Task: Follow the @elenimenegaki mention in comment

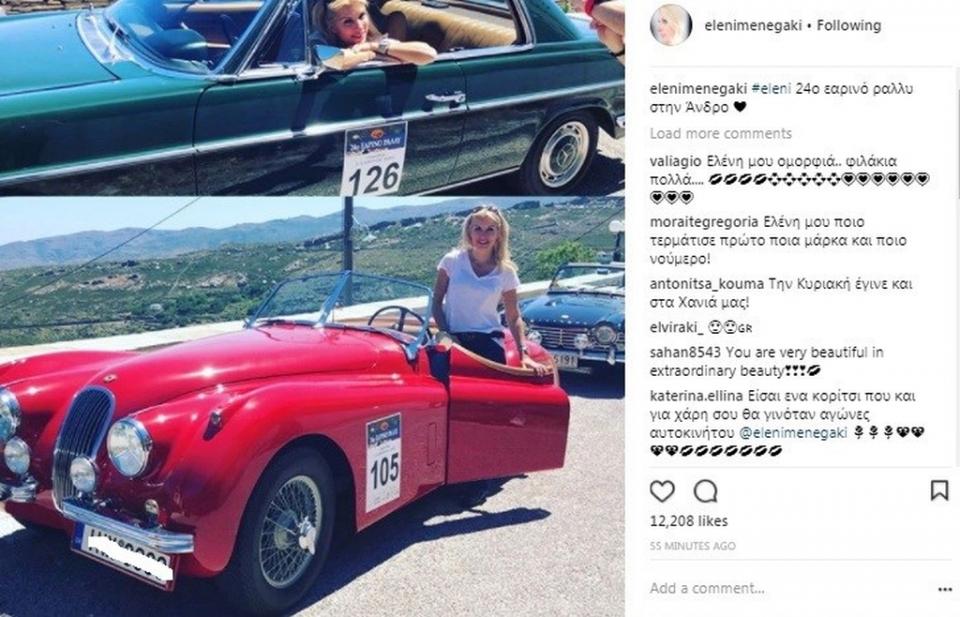Action: (793, 433)
